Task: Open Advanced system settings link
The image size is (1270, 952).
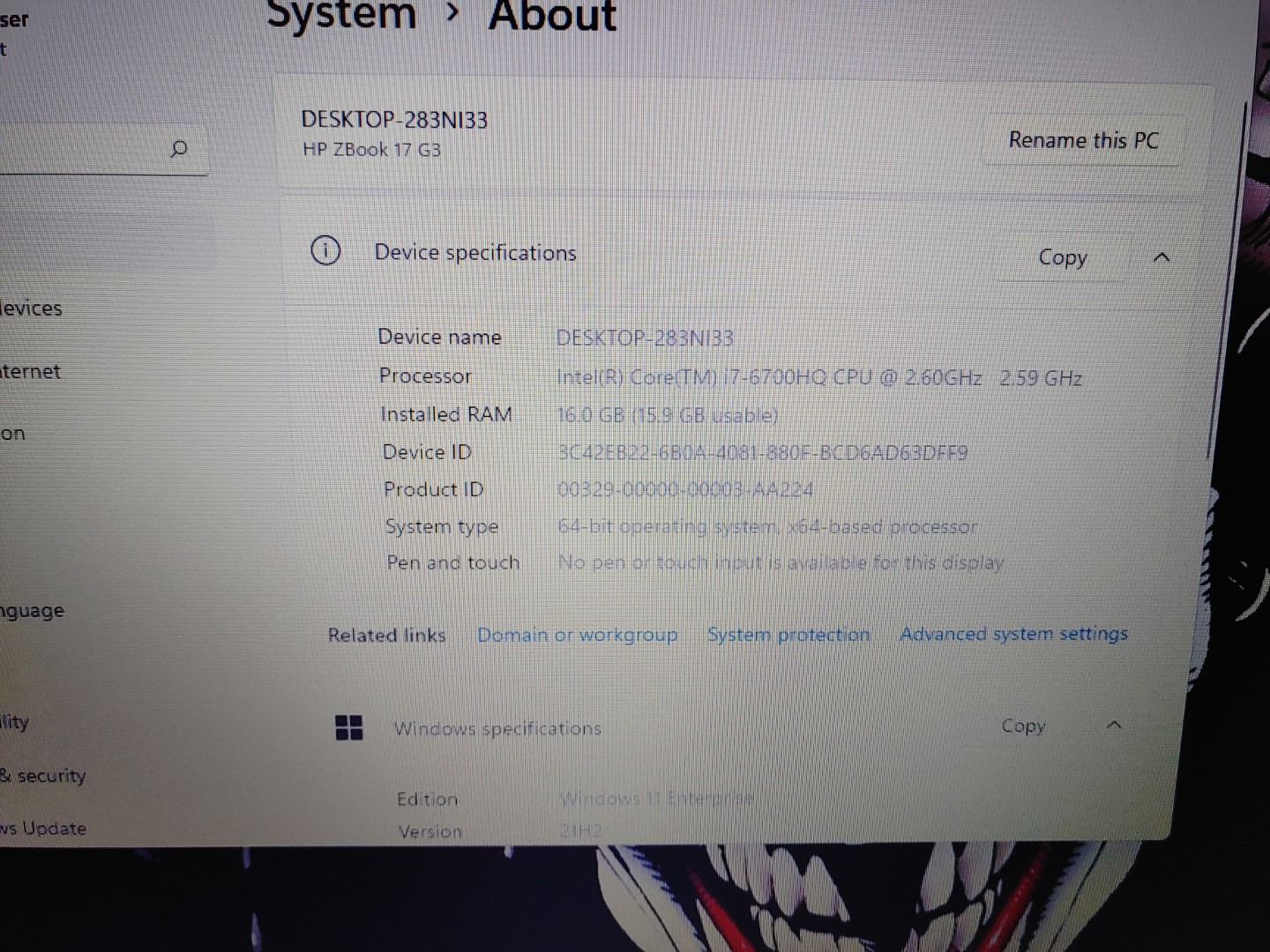Action: point(1013,634)
